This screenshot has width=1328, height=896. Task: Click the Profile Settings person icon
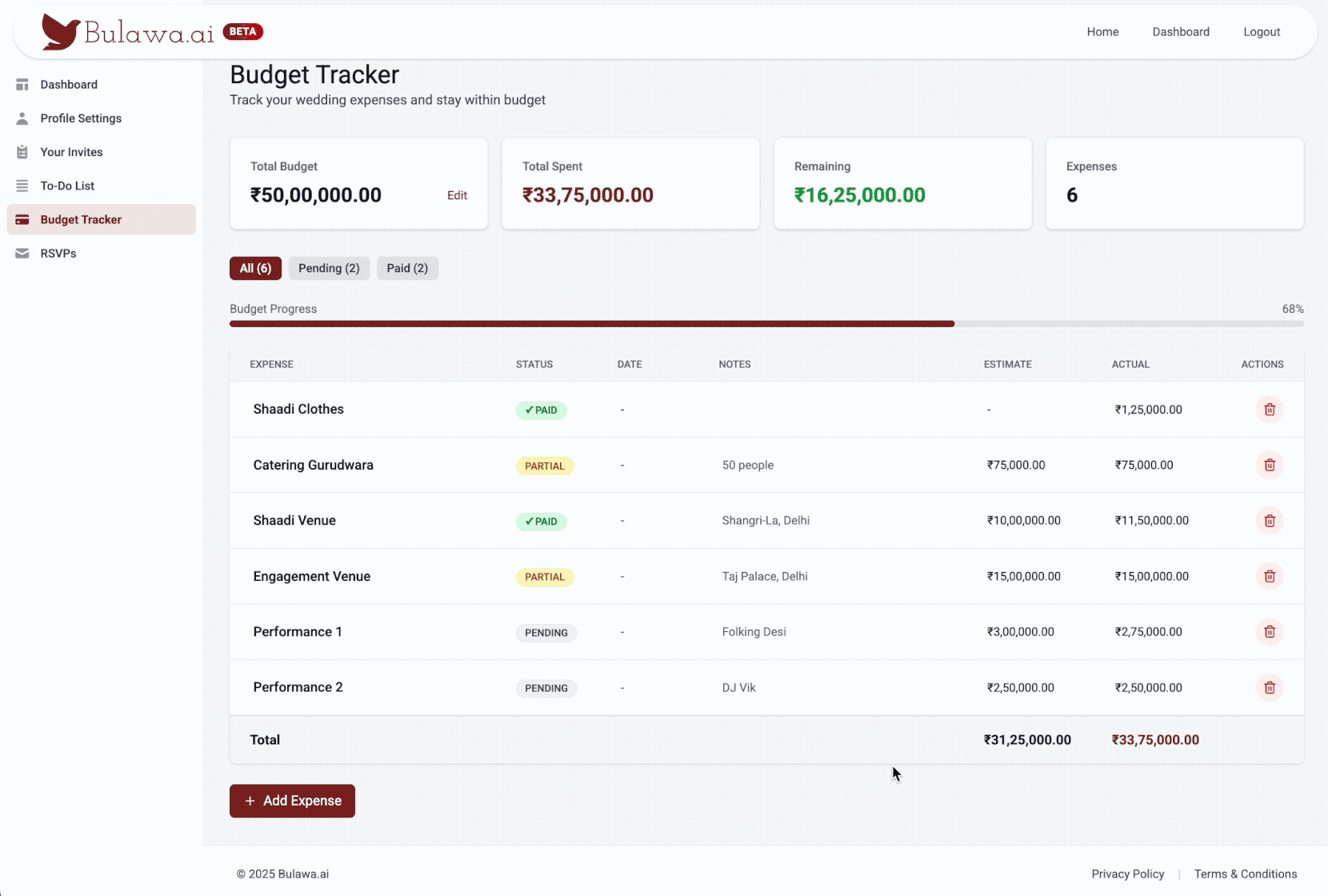[22, 118]
